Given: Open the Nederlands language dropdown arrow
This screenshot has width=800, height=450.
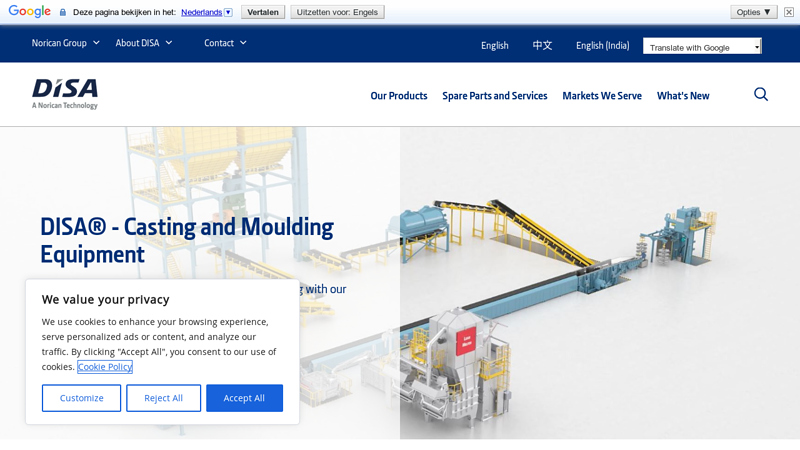Looking at the screenshot, I should click(x=229, y=12).
